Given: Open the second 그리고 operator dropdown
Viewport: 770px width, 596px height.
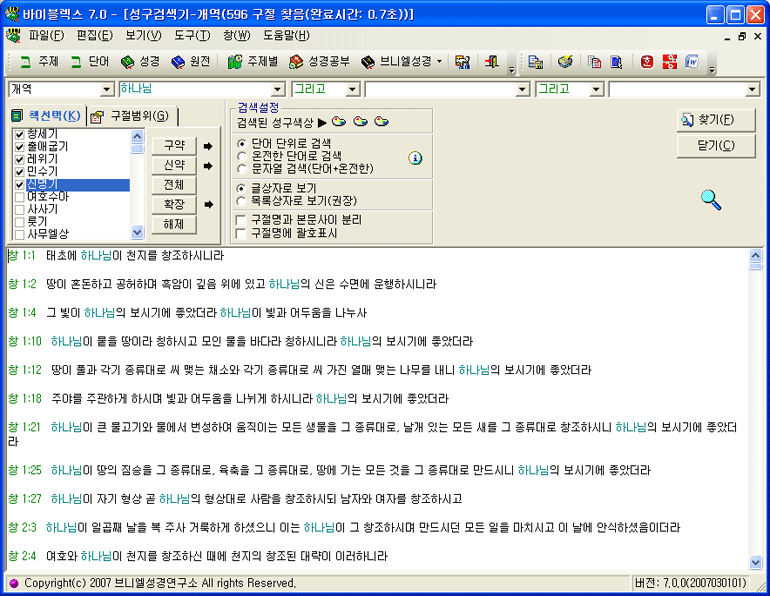Looking at the screenshot, I should [x=596, y=89].
